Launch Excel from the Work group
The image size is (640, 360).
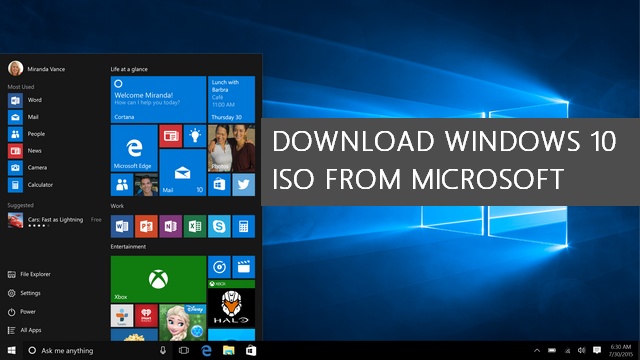pyautogui.click(x=195, y=226)
